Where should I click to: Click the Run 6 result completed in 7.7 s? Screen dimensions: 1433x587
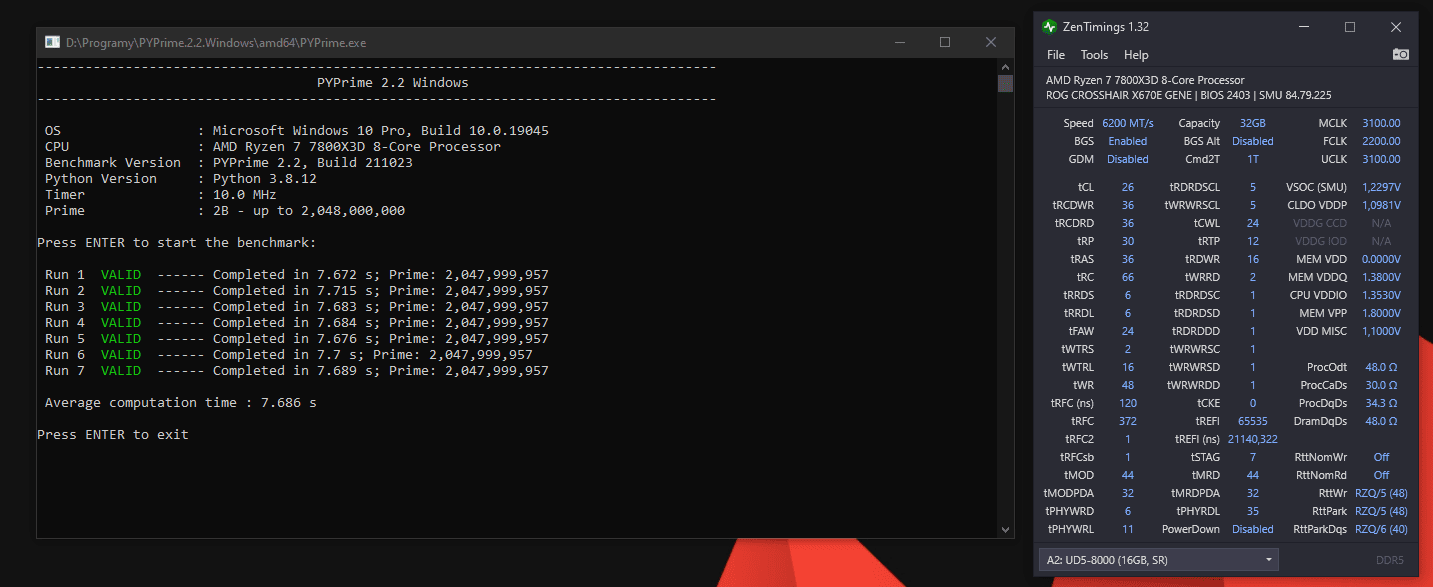(289, 355)
